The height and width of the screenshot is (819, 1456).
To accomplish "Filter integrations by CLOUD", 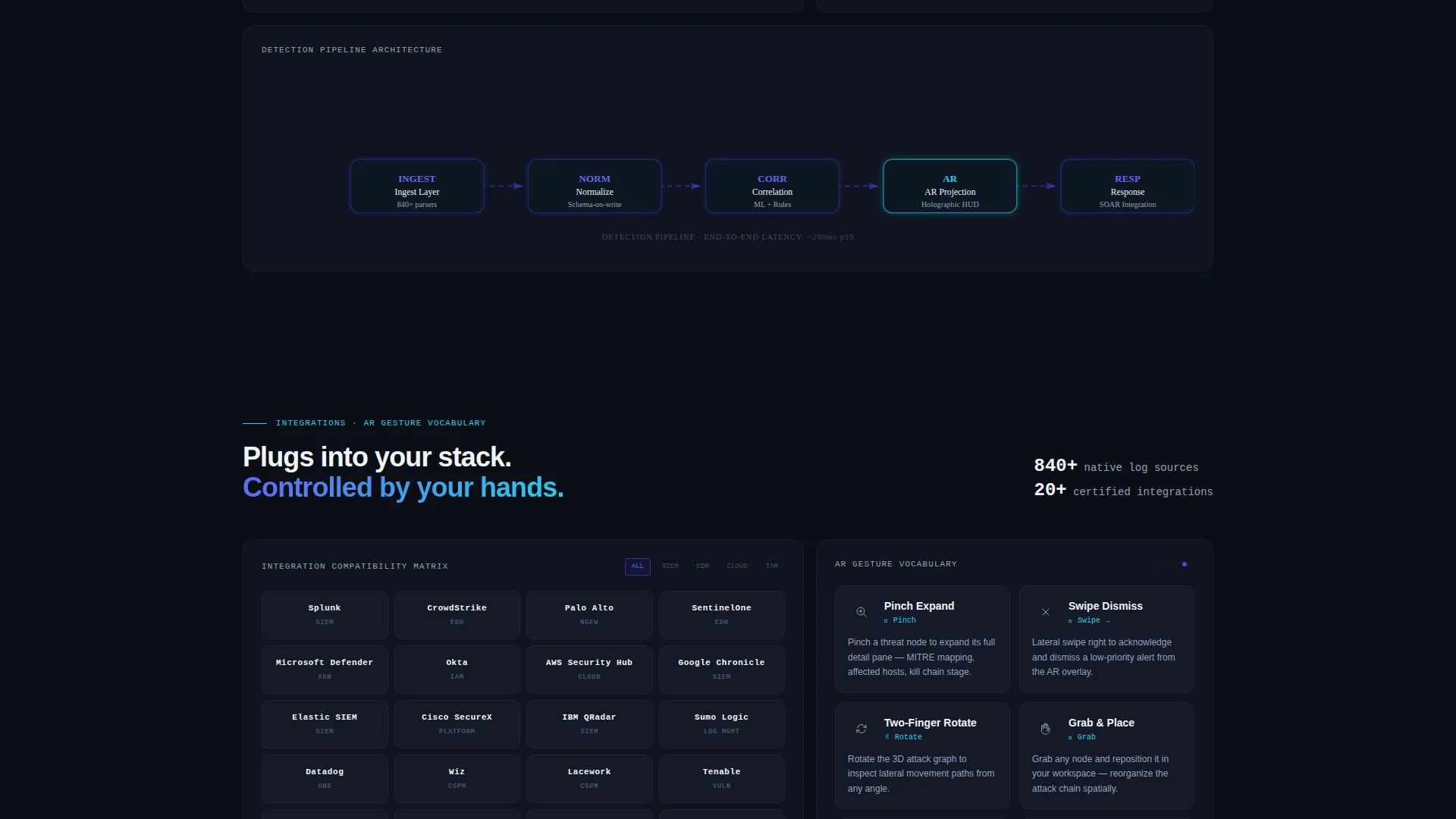I will [x=737, y=566].
